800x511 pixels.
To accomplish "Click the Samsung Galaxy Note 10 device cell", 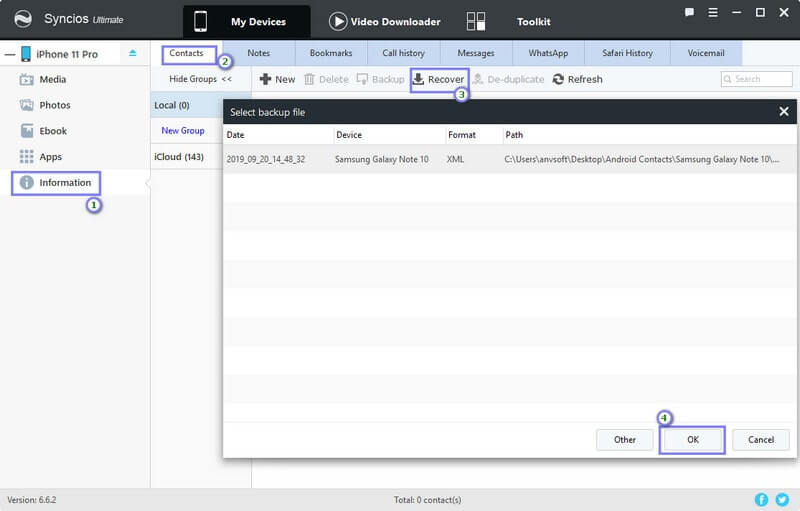I will coord(382,159).
